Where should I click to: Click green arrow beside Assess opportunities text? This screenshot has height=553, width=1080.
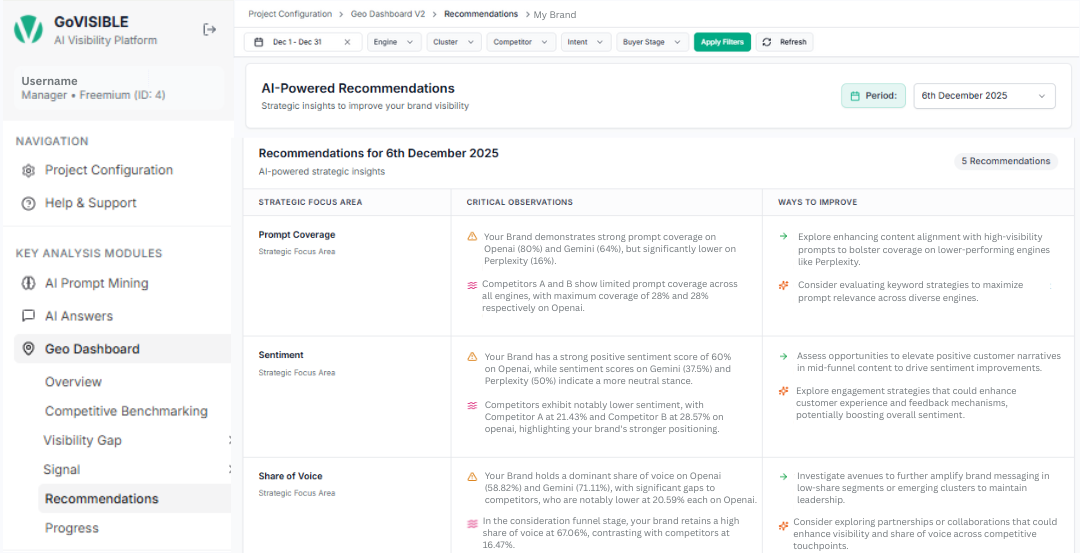[x=783, y=357]
